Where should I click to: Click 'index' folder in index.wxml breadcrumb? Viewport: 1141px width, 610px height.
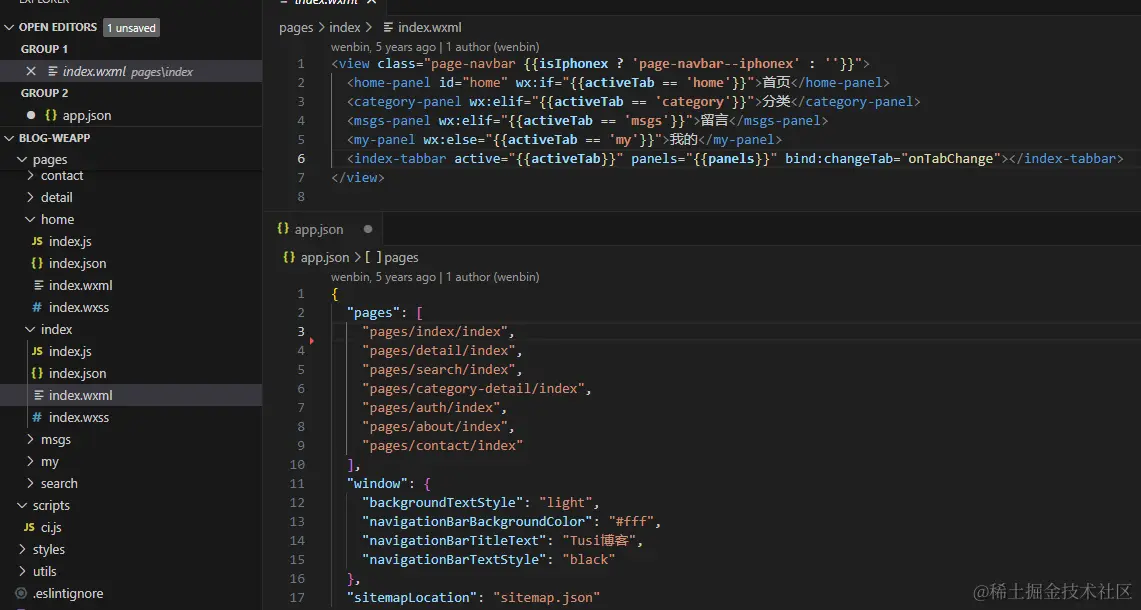(x=344, y=28)
